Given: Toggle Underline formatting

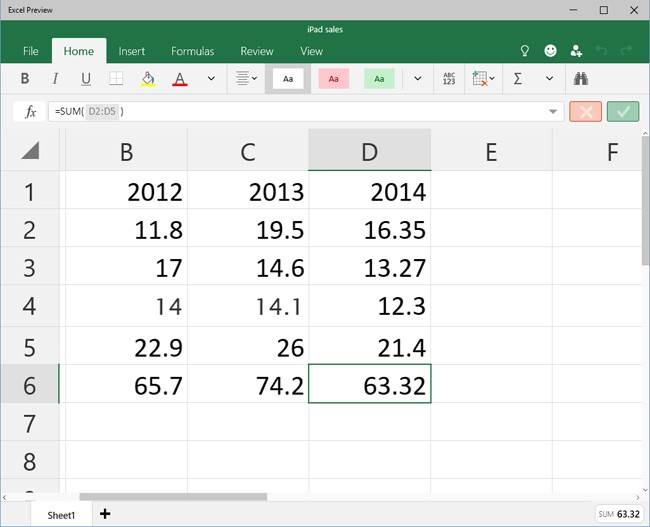Looking at the screenshot, I should point(86,78).
